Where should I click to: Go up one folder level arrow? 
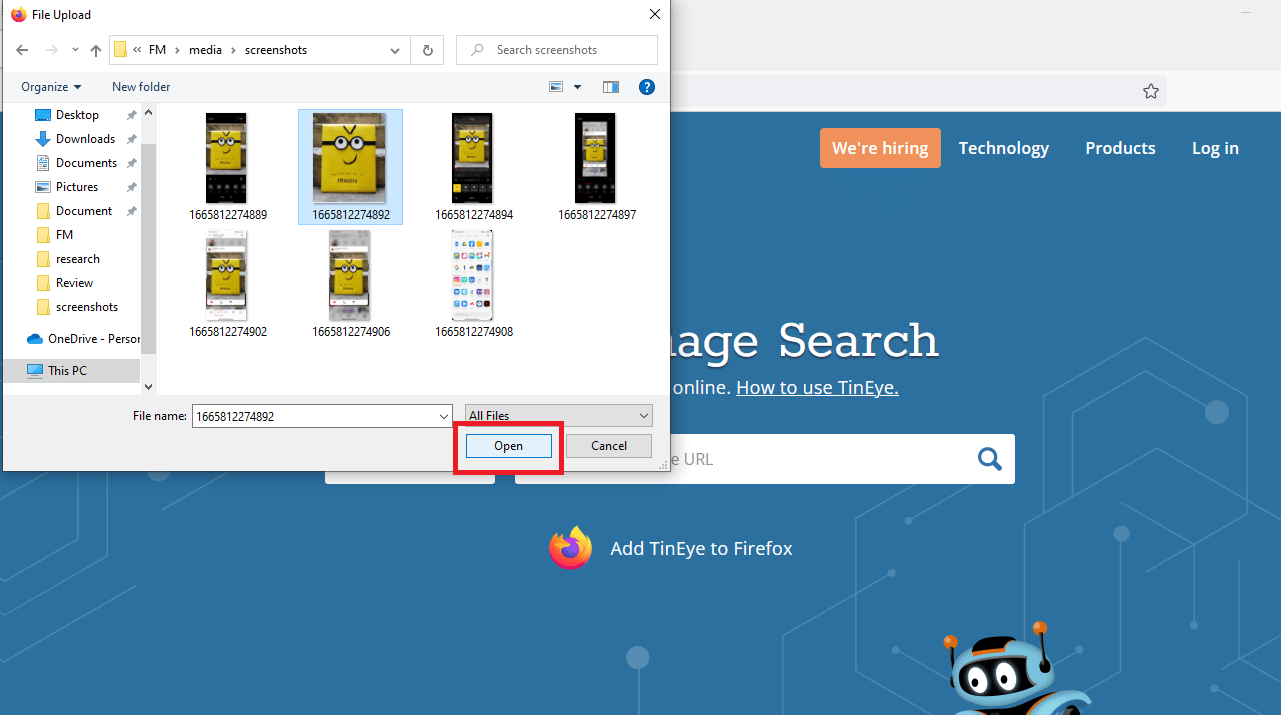click(x=96, y=50)
